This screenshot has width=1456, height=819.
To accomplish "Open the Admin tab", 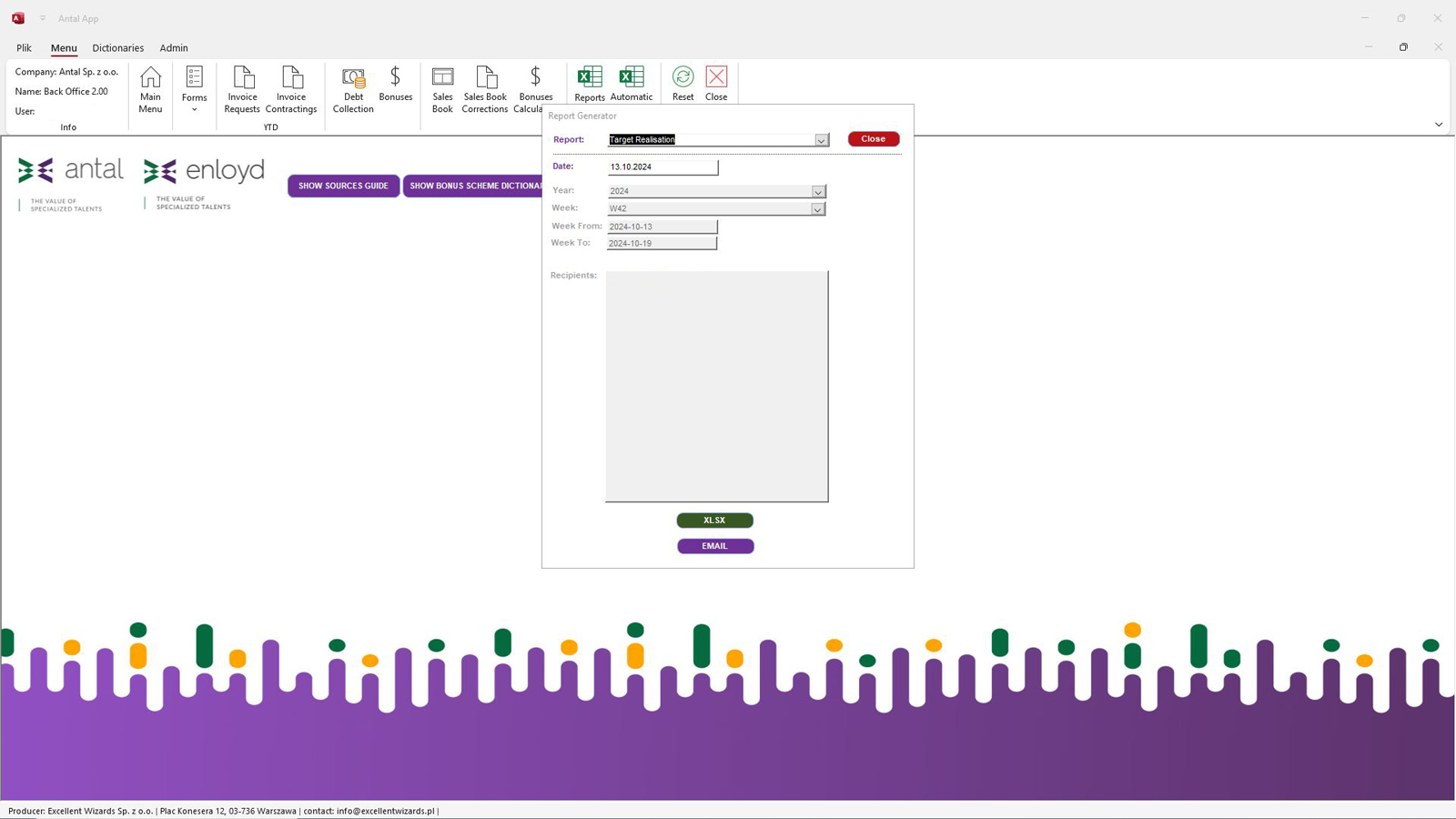I will (x=174, y=48).
